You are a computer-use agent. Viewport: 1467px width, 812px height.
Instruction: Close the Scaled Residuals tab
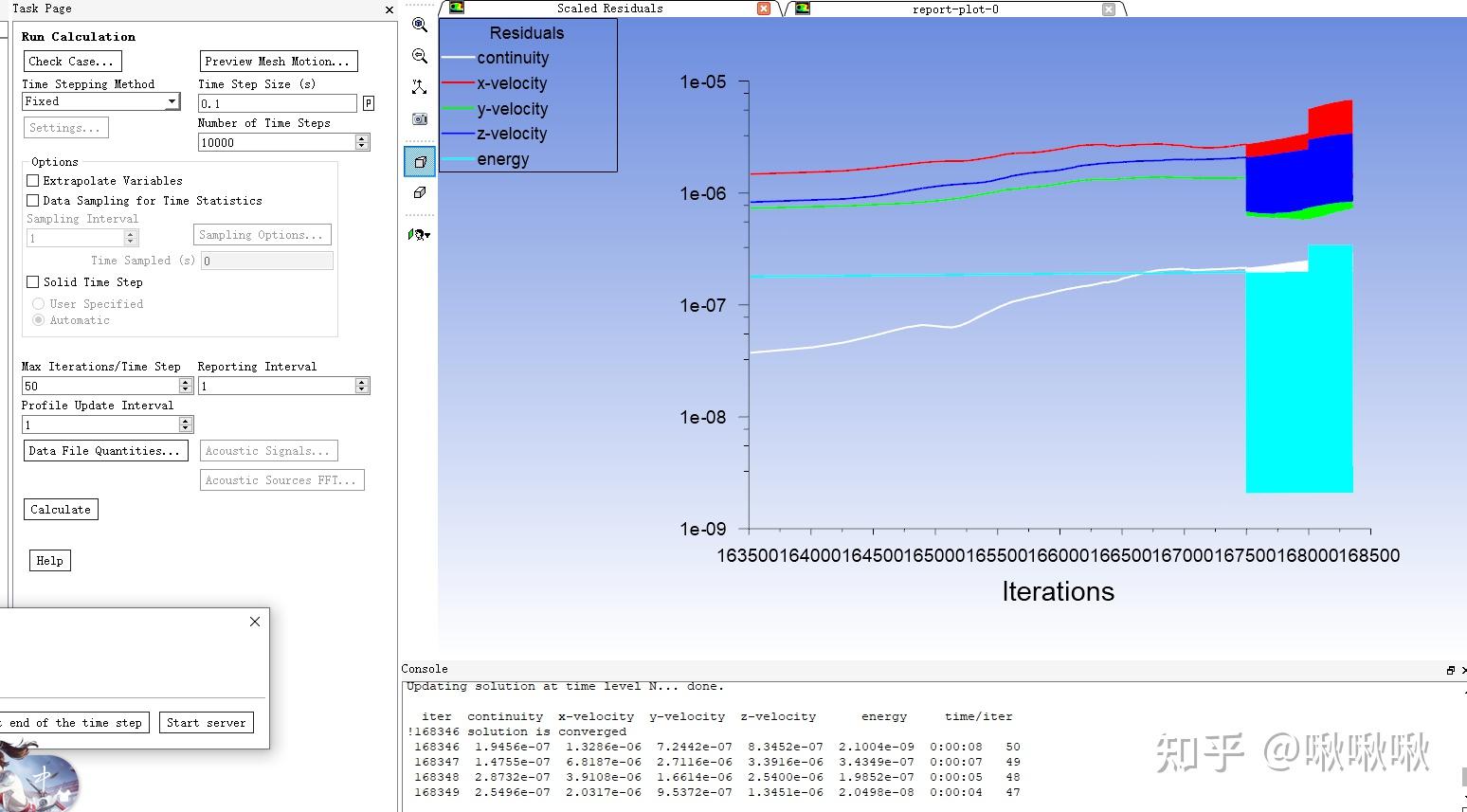click(x=764, y=9)
